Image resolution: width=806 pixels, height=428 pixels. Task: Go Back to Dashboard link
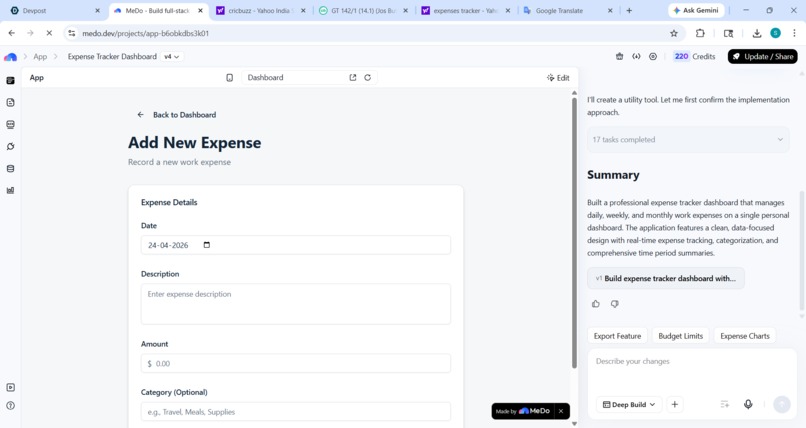tap(177, 115)
